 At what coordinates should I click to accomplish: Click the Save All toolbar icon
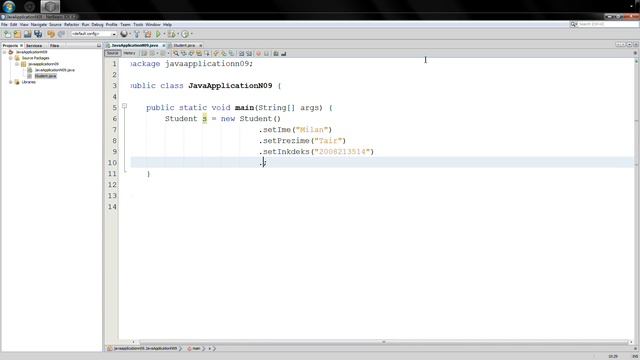(x=38, y=34)
